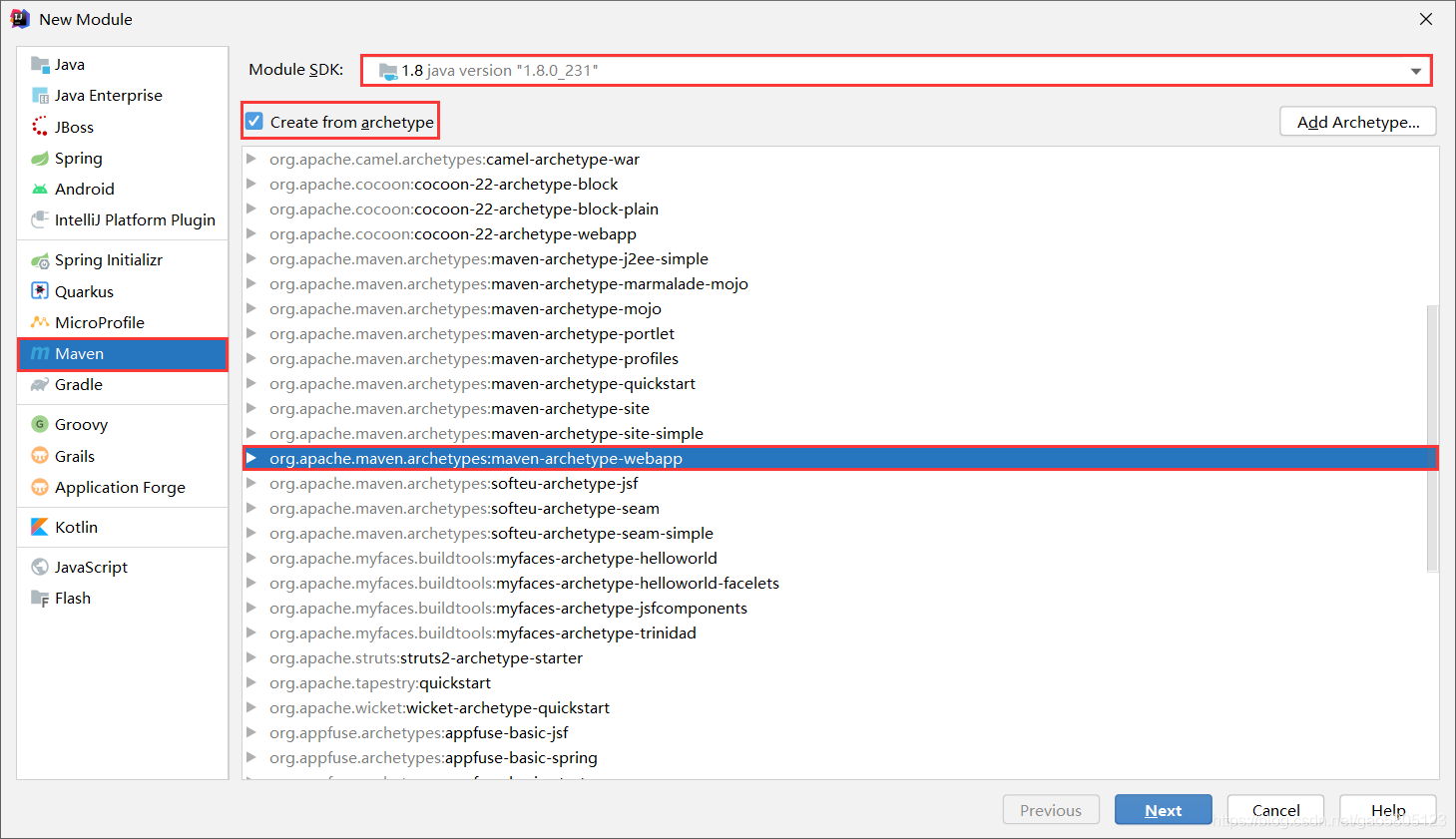The image size is (1456, 839).
Task: Click the Java Enterprise icon
Action: [x=40, y=96]
